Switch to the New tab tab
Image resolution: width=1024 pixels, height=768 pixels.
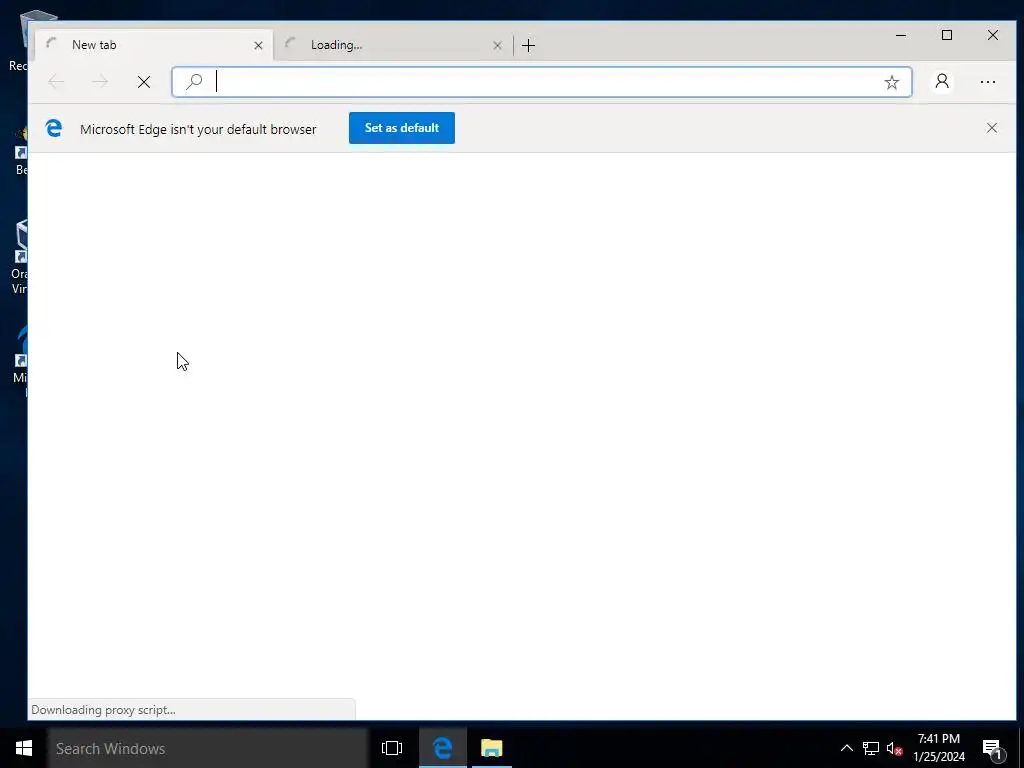coord(153,45)
